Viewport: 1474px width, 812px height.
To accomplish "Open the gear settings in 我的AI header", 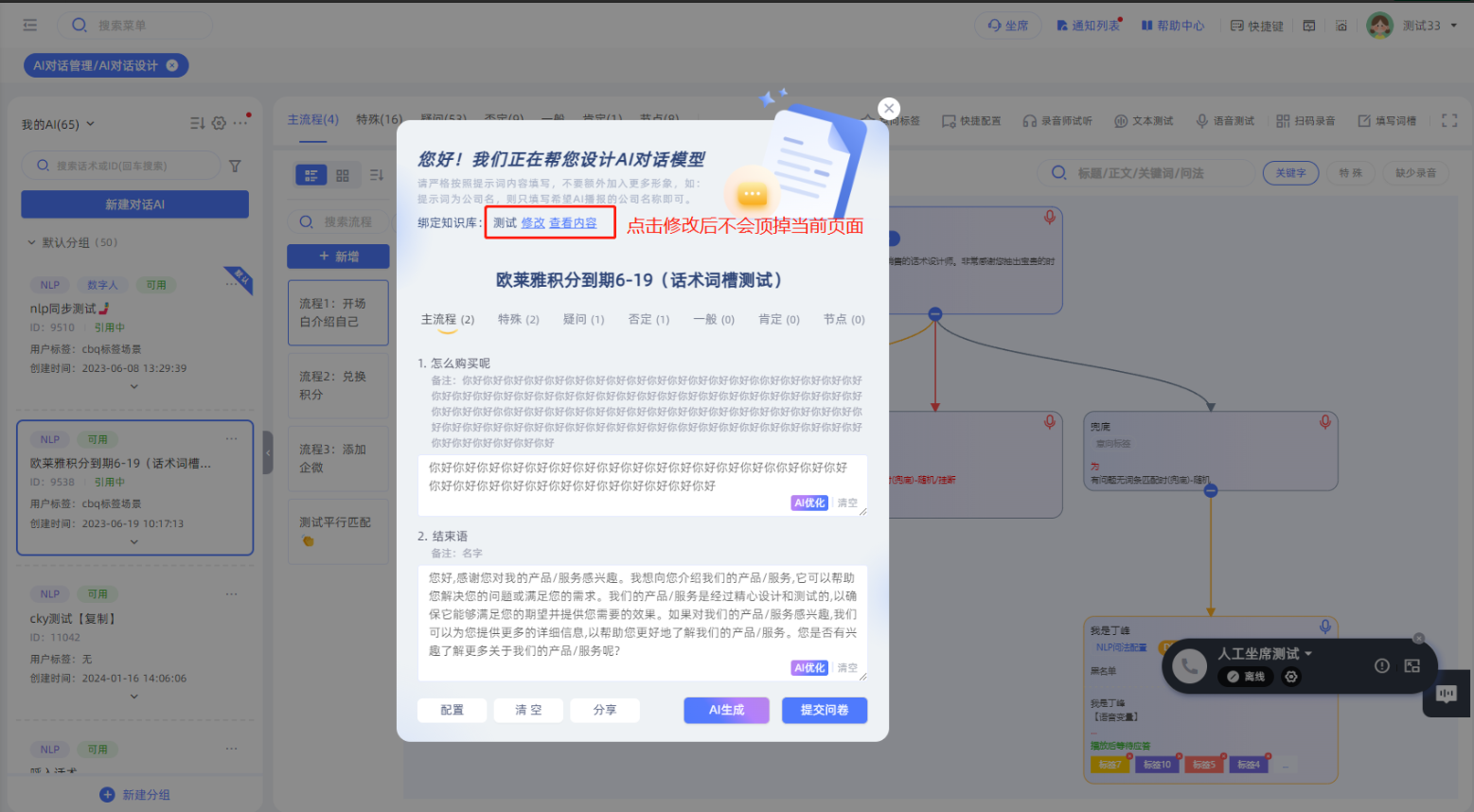I will coord(219,123).
